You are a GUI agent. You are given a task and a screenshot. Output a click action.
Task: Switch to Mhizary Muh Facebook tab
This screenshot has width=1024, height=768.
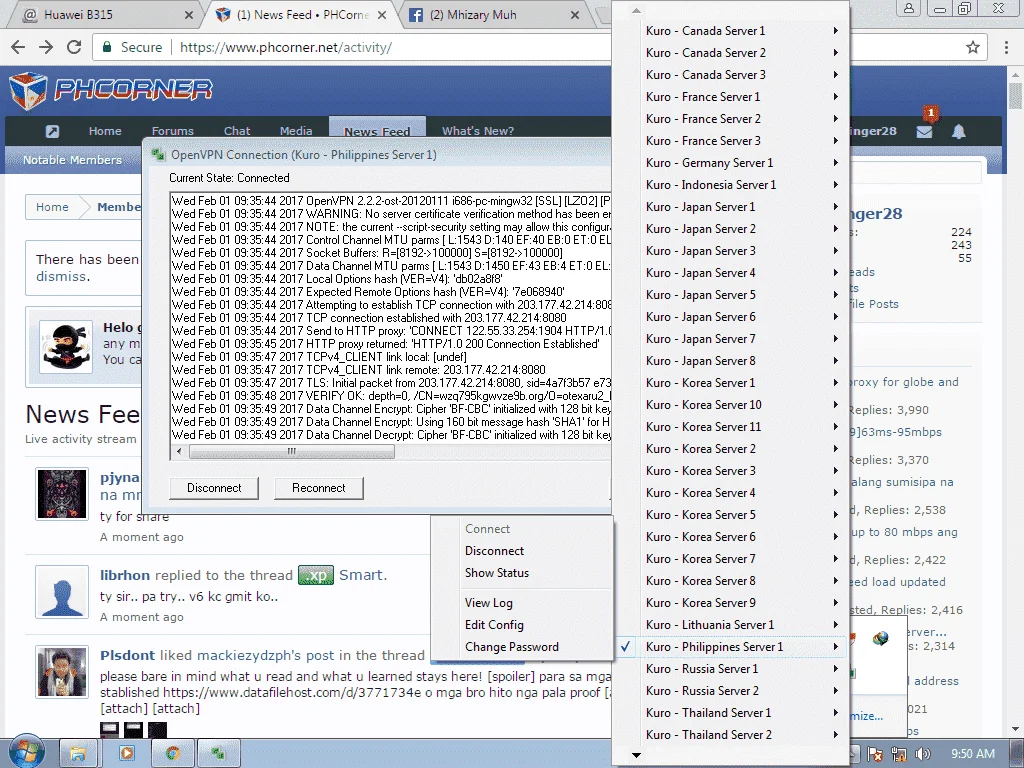point(493,14)
